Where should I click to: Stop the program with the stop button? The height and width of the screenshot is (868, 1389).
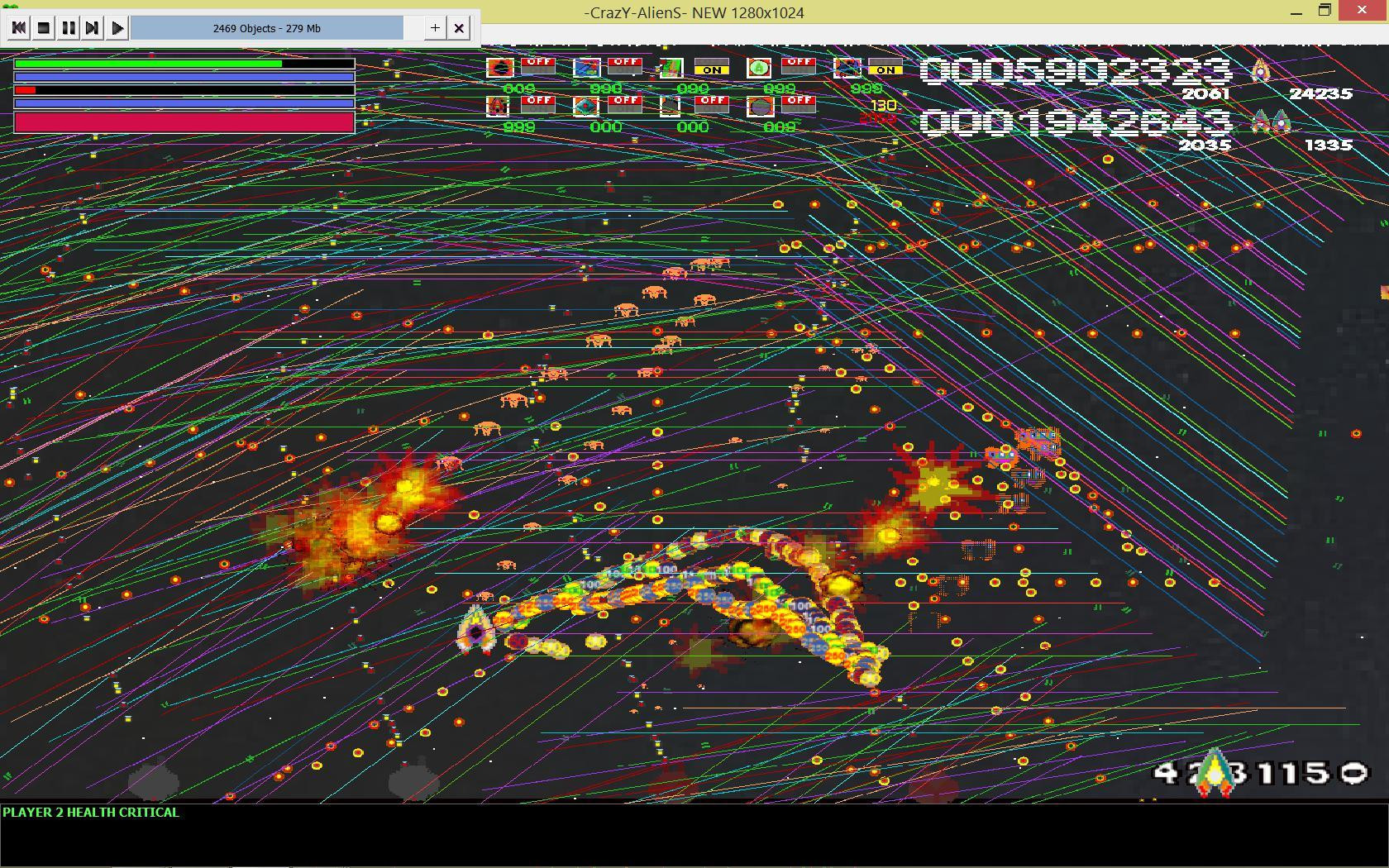(44, 28)
